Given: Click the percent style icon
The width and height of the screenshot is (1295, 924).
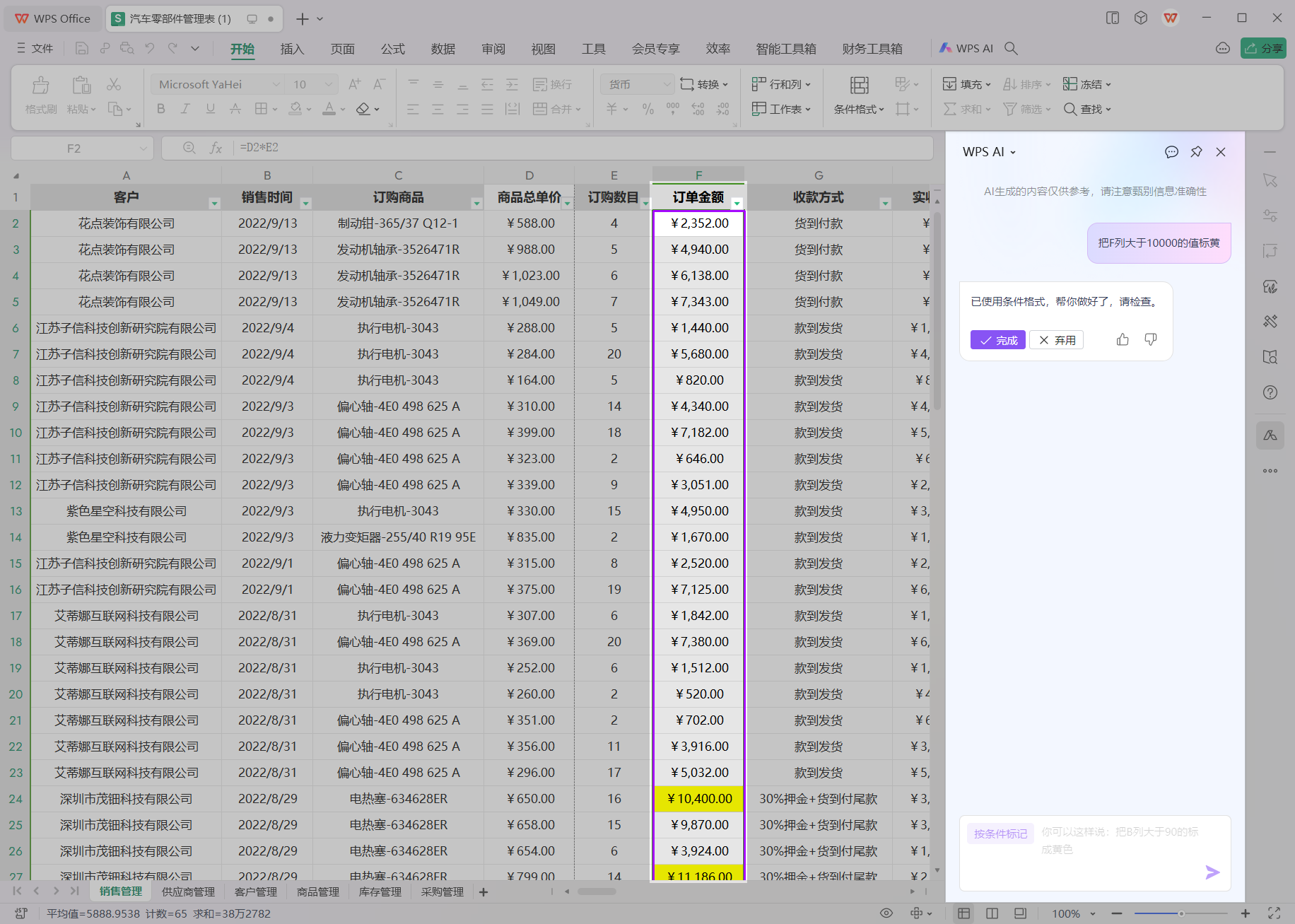Looking at the screenshot, I should point(647,109).
